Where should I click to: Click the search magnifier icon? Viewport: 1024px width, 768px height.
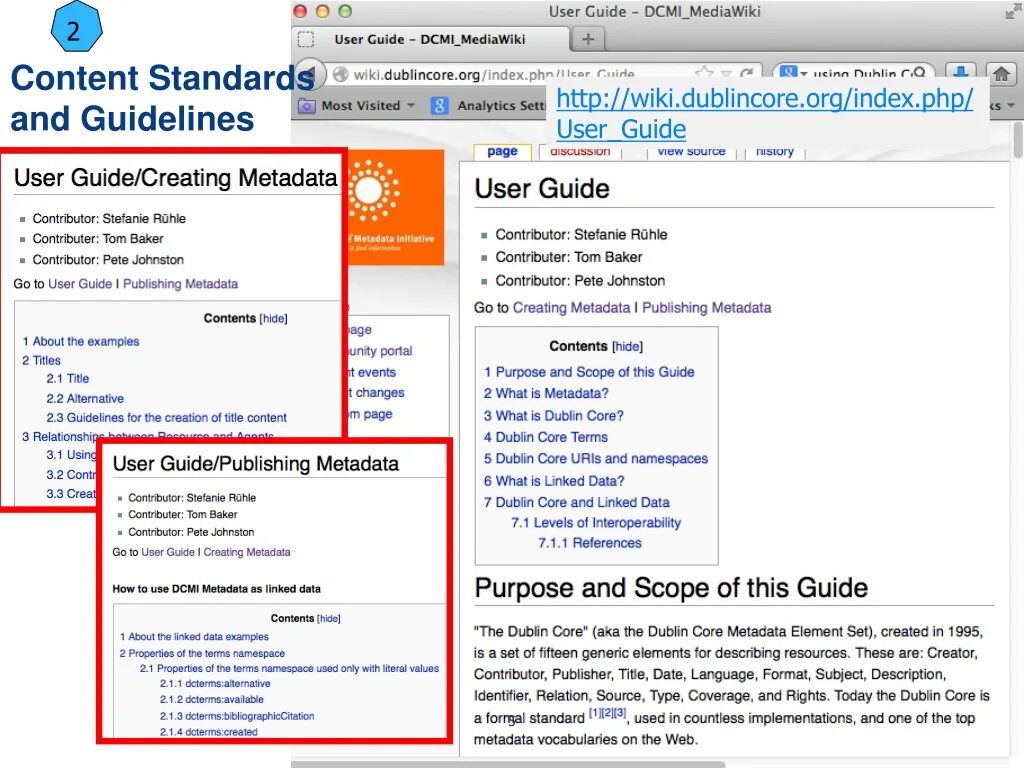(x=918, y=72)
